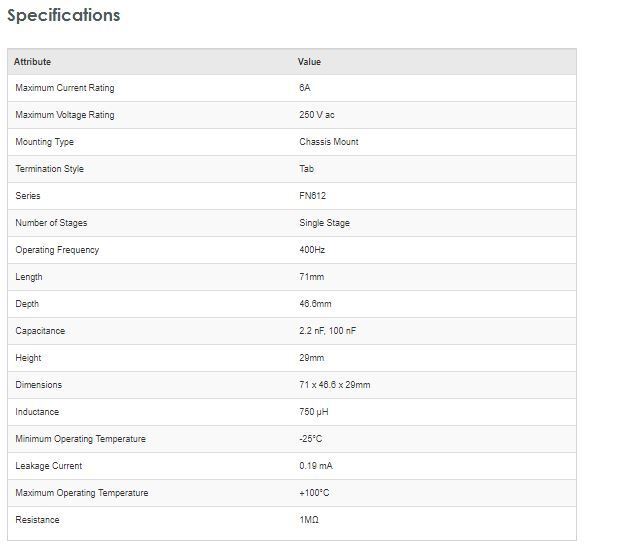
Task: Click the 1MΩ resistance value
Action: point(309,520)
